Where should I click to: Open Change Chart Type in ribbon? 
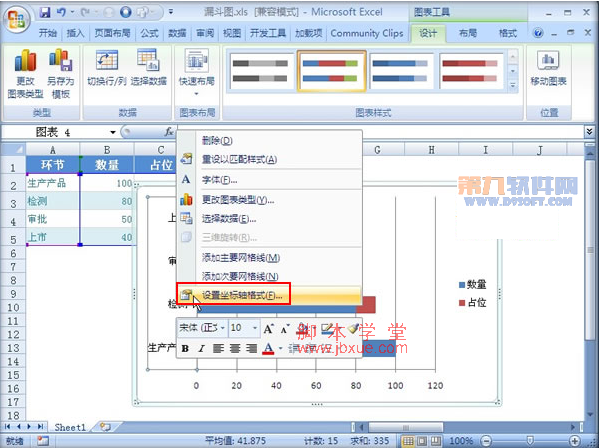click(25, 73)
